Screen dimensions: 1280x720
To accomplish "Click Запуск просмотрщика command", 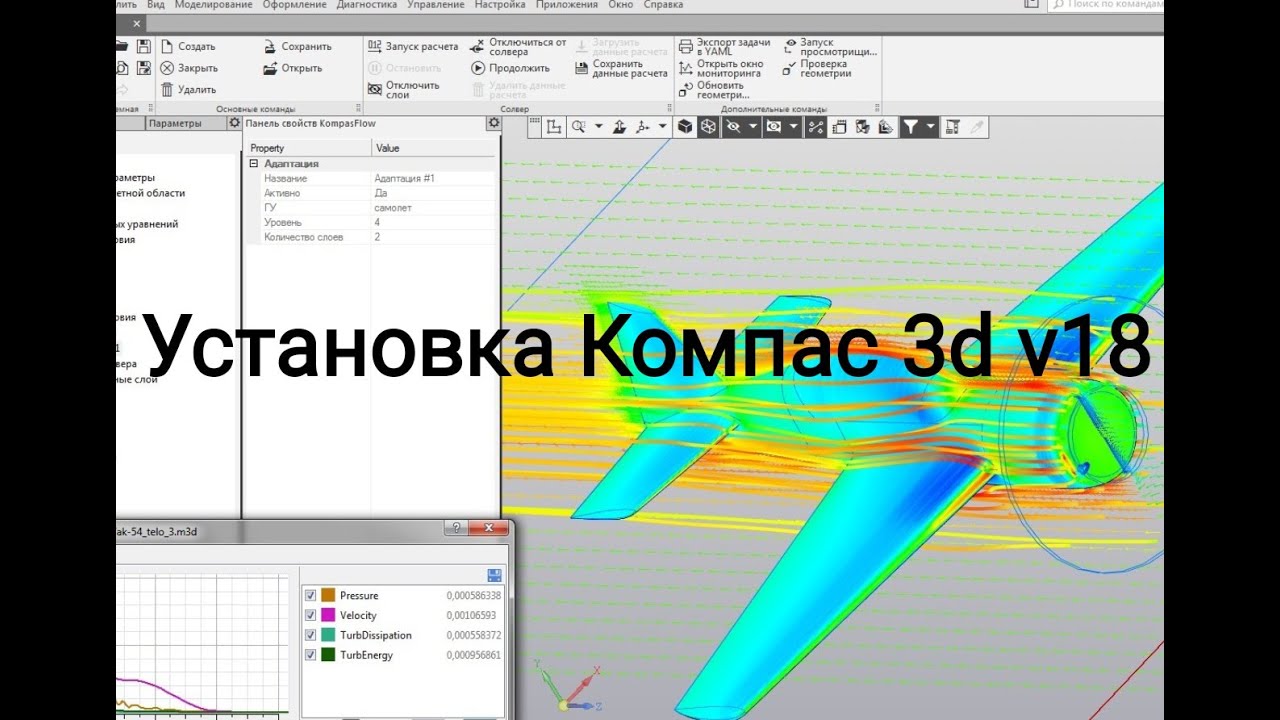I will (831, 47).
